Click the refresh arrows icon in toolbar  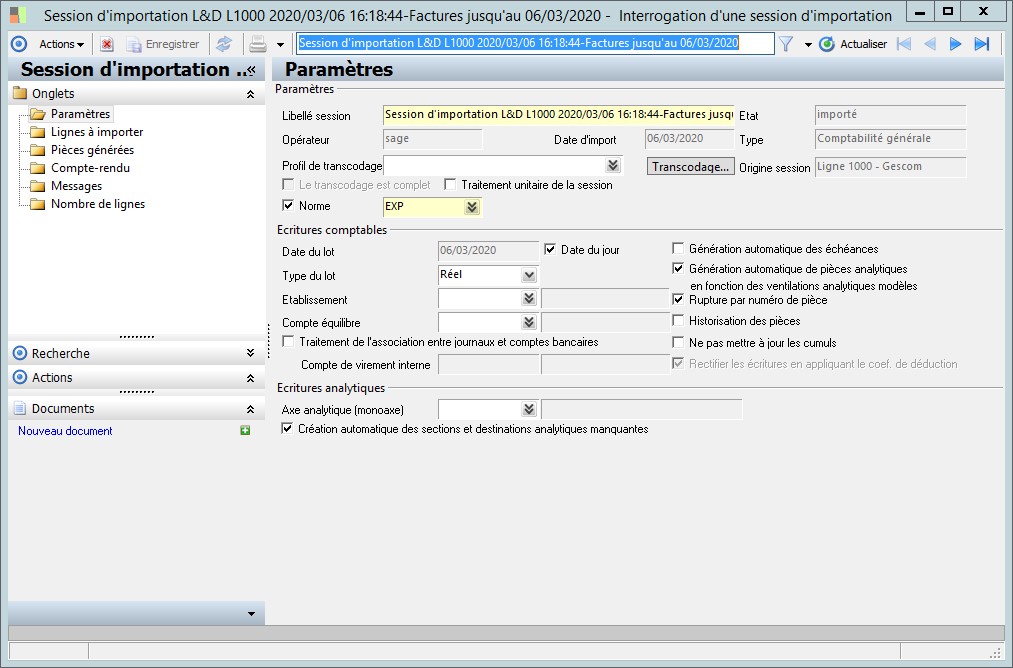[x=224, y=44]
